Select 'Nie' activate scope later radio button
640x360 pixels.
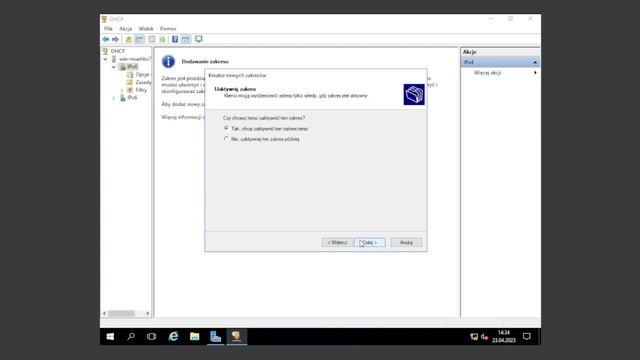[226, 139]
